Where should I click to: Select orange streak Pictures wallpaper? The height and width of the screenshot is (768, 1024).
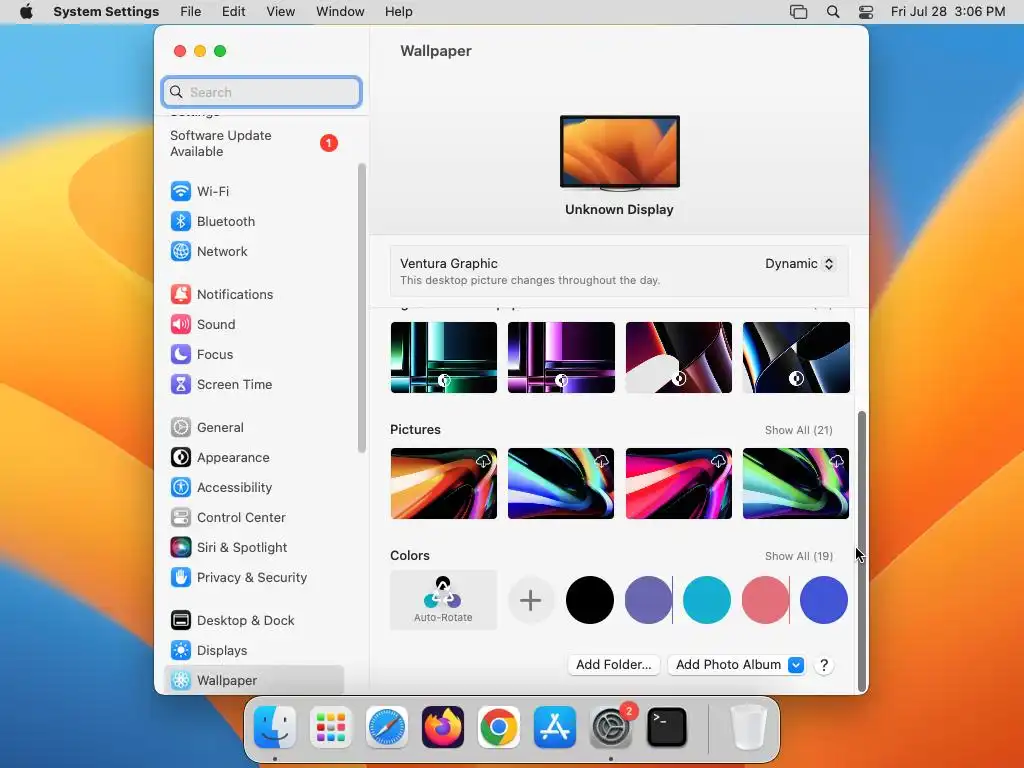[x=444, y=483]
